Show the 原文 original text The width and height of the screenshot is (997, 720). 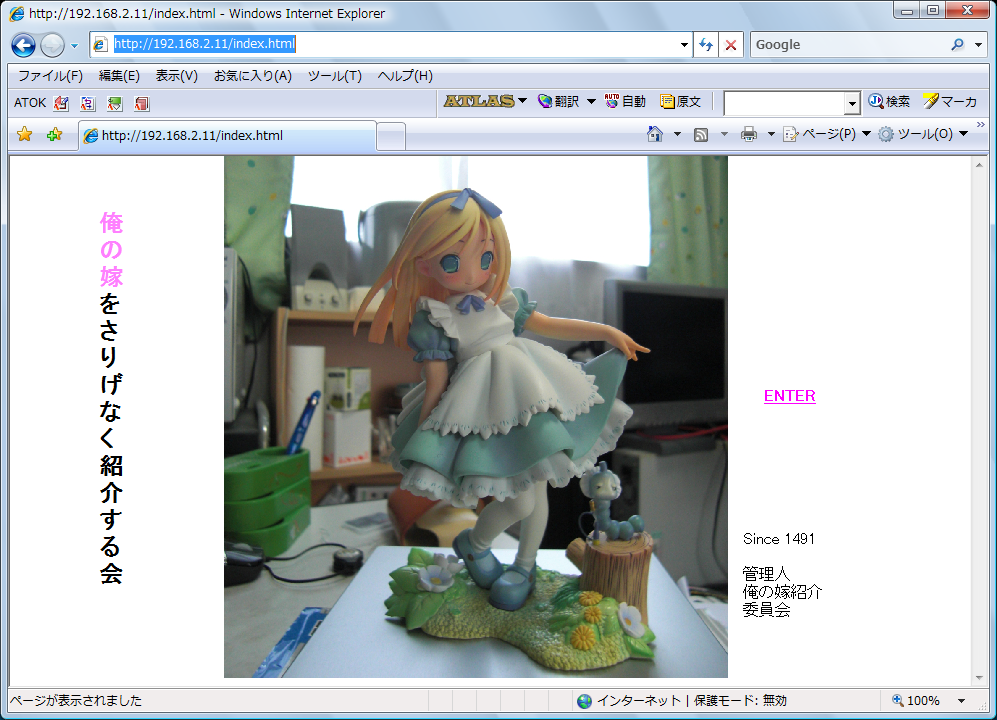pyautogui.click(x=680, y=101)
